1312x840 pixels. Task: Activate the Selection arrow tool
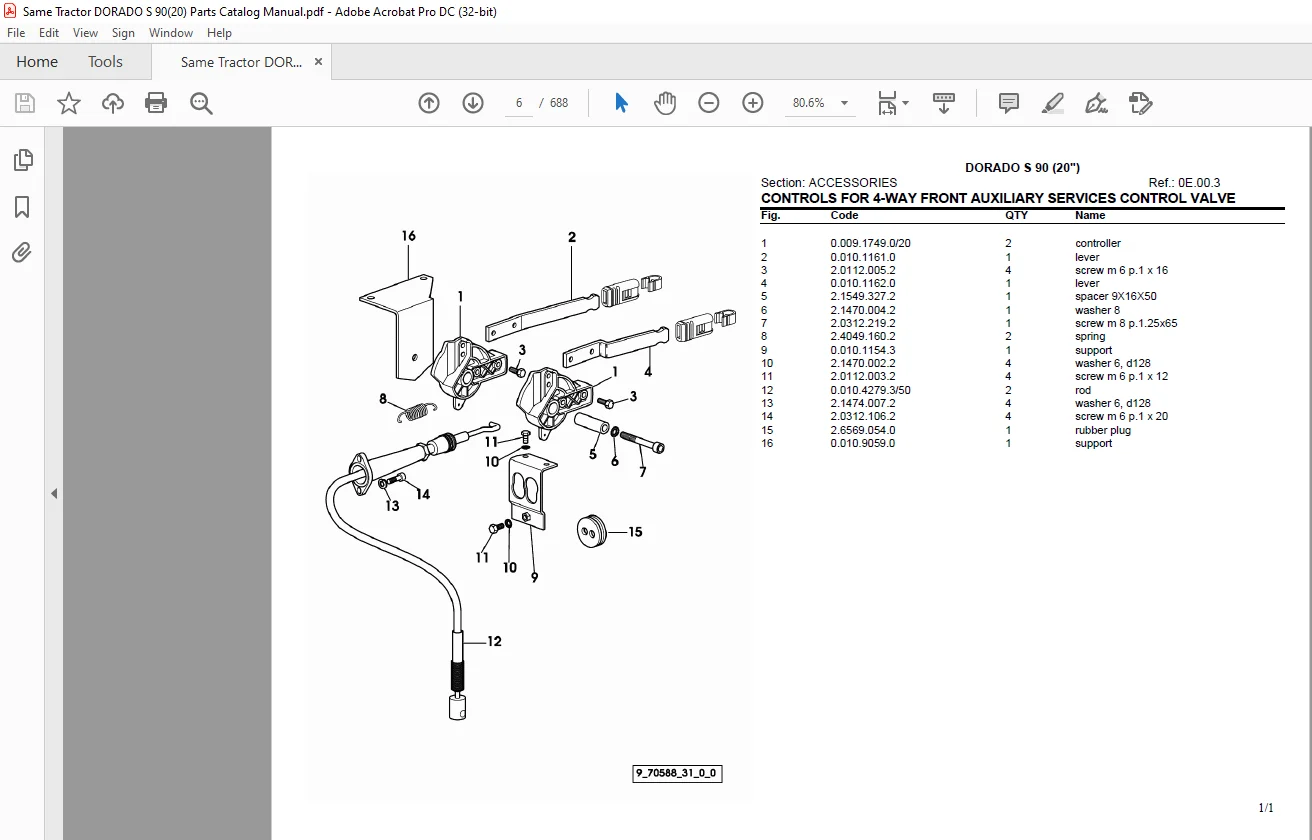tap(621, 103)
